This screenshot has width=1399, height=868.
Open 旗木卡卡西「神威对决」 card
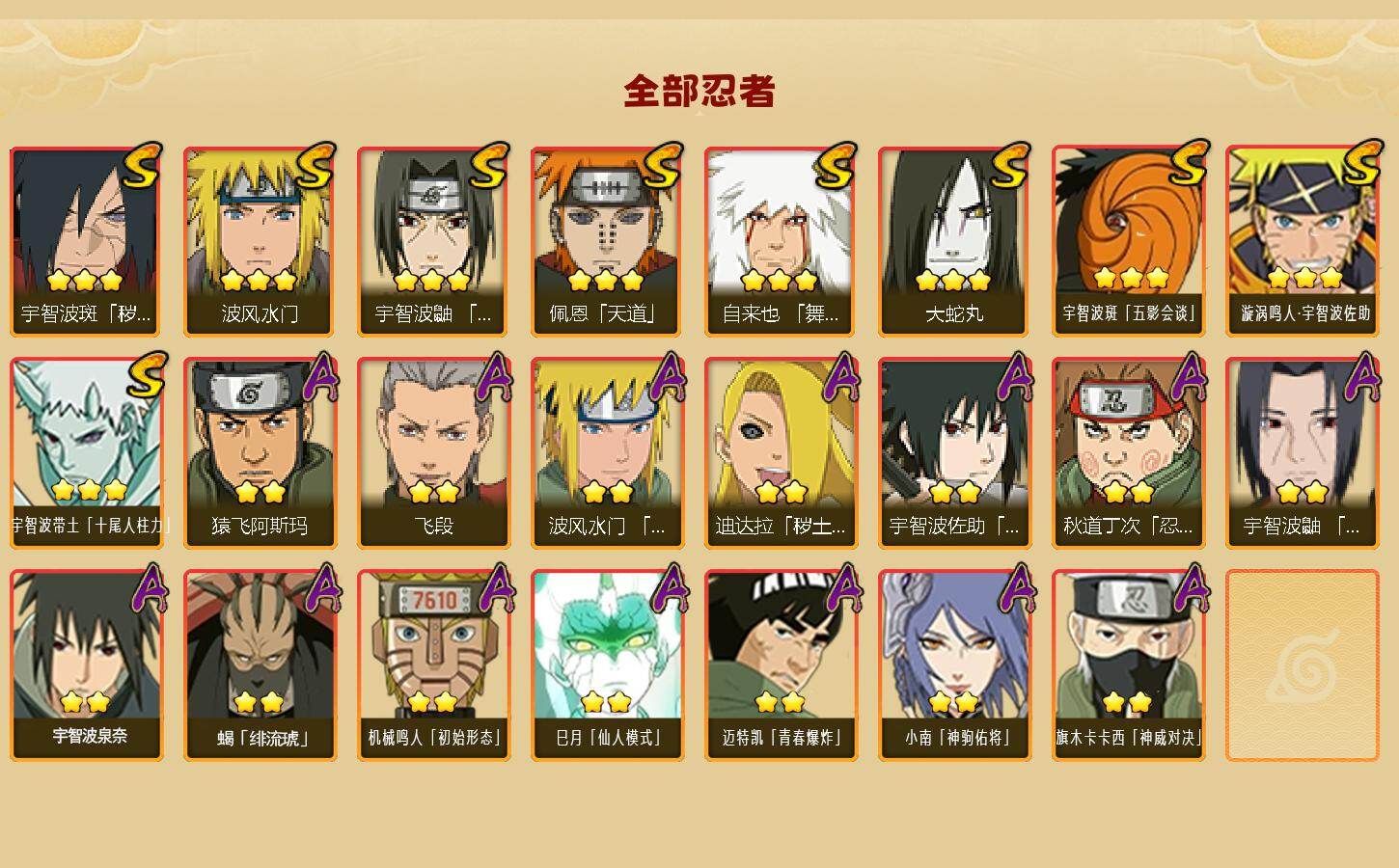tap(1128, 665)
